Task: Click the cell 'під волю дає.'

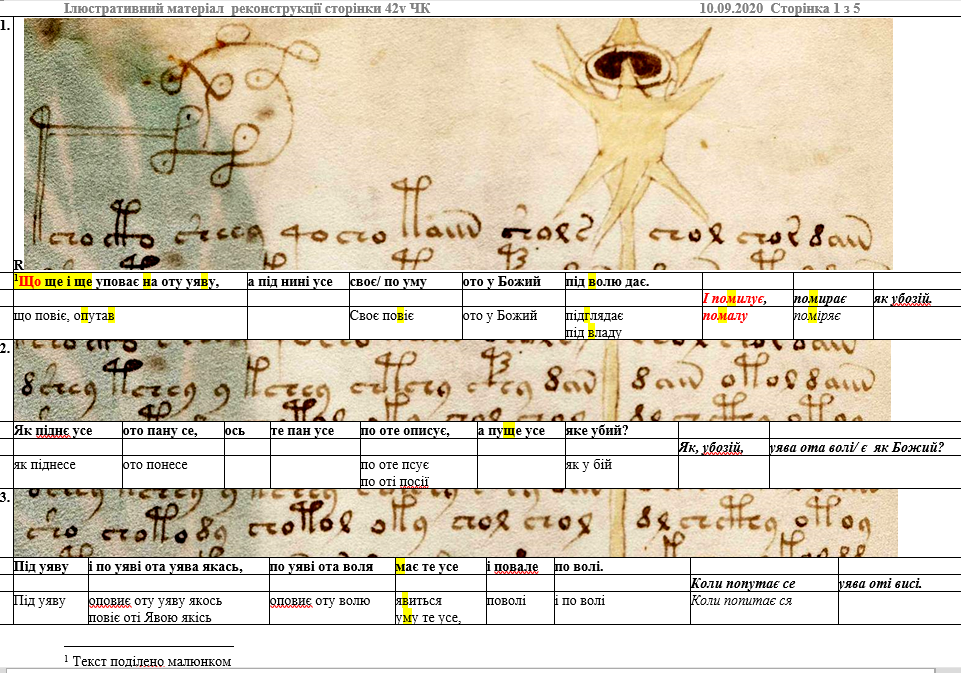Action: [634, 281]
